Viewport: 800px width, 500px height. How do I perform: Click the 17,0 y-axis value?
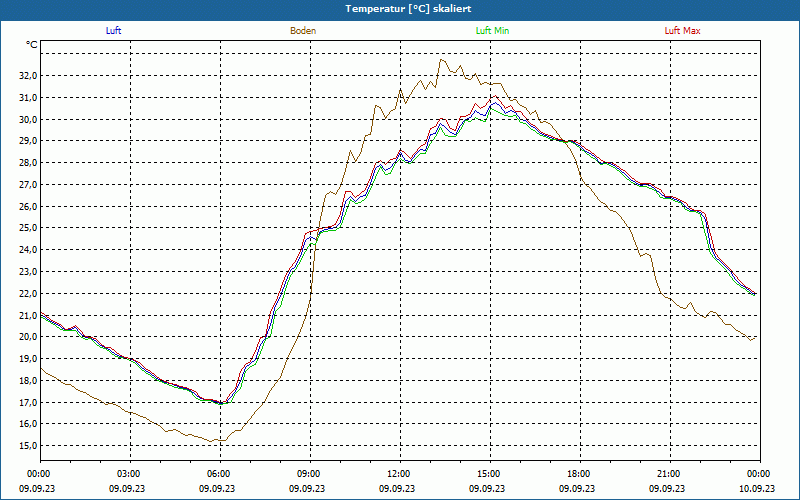pos(27,403)
